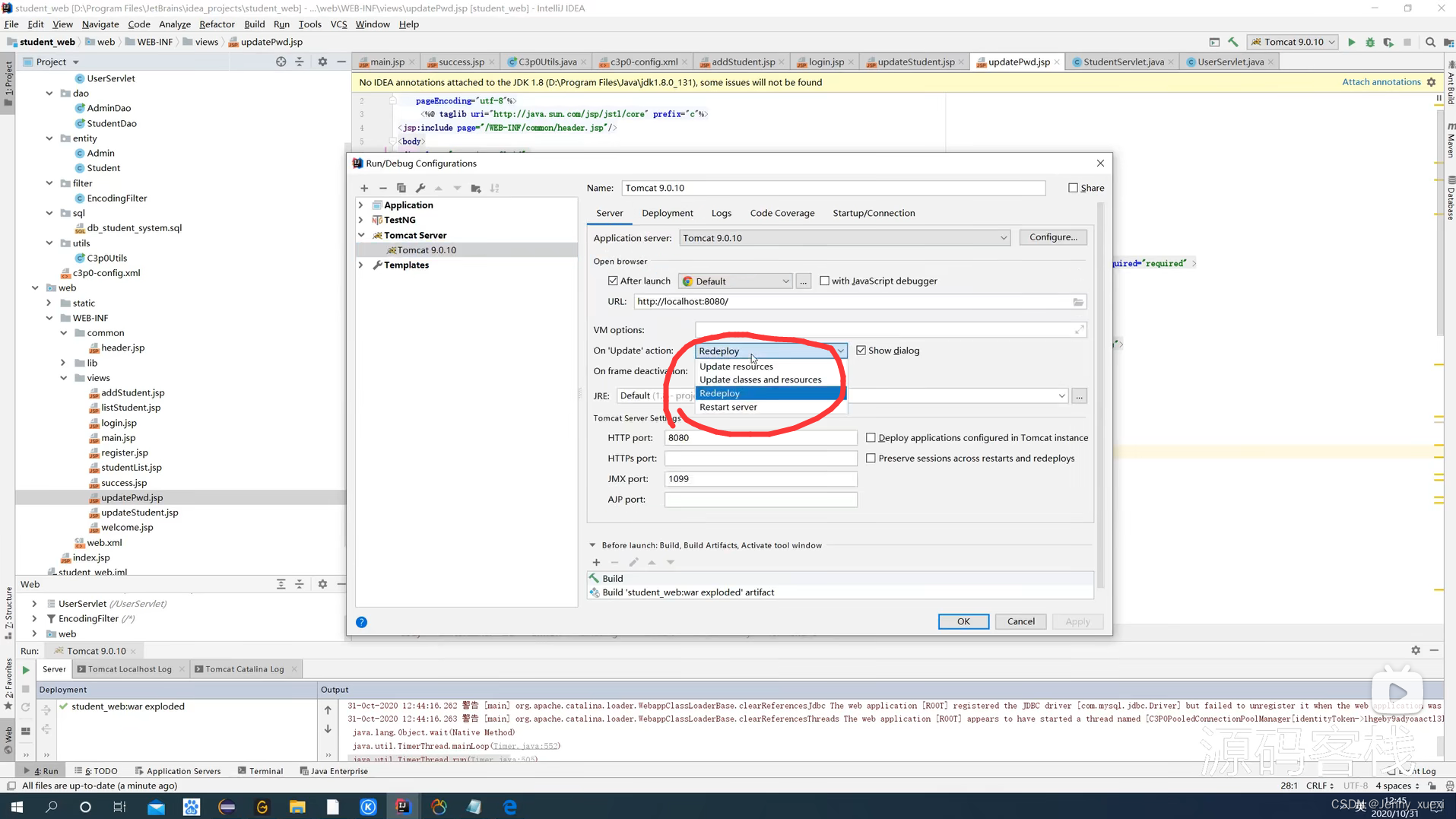Build project with the hammer icon
1456x819 pixels.
1233,42
